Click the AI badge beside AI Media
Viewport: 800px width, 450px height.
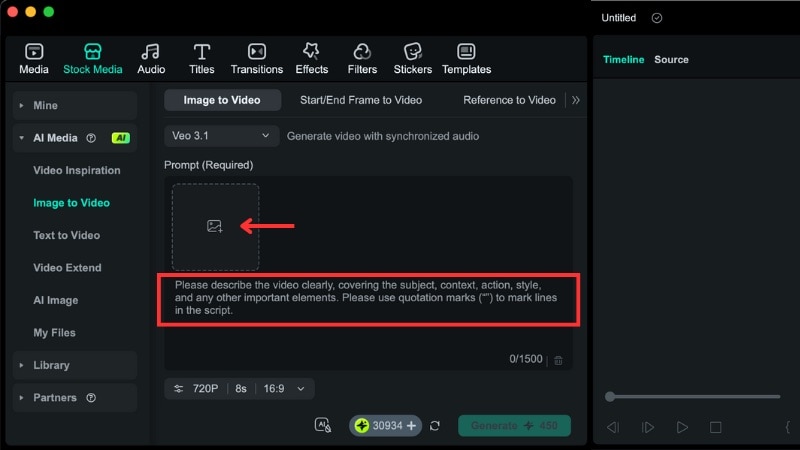[x=121, y=138]
